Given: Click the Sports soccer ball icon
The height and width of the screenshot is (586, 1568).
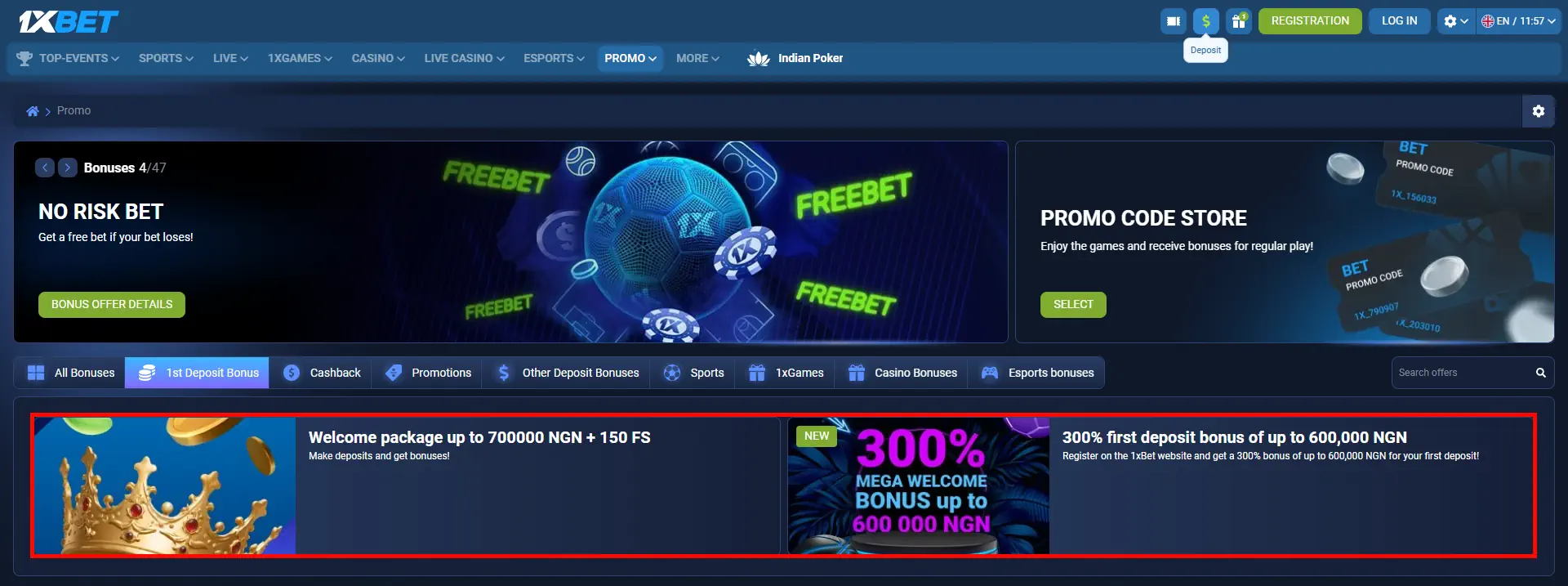Looking at the screenshot, I should click(x=672, y=373).
